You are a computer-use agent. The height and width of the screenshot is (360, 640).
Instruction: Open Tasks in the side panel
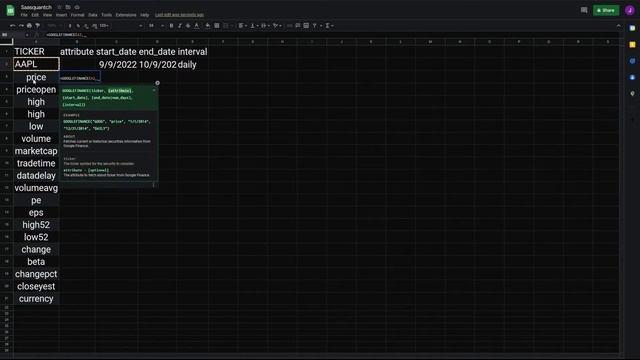[632, 61]
